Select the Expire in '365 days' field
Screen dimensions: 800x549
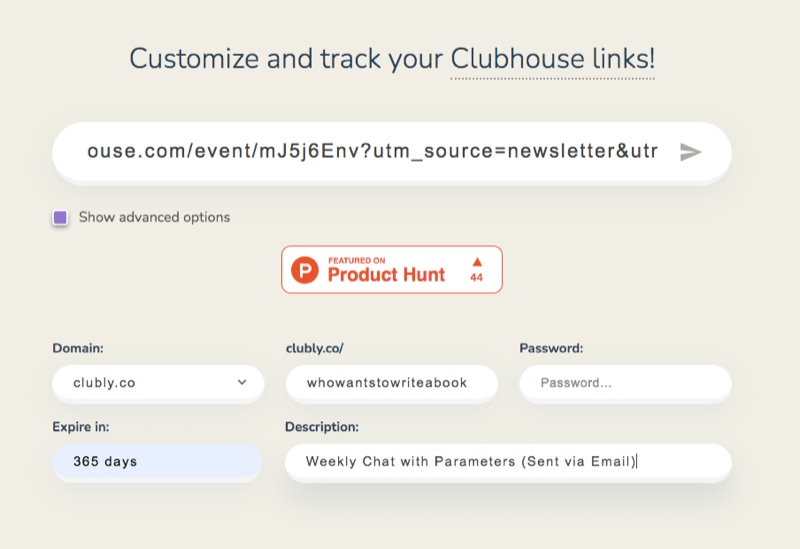coord(157,461)
